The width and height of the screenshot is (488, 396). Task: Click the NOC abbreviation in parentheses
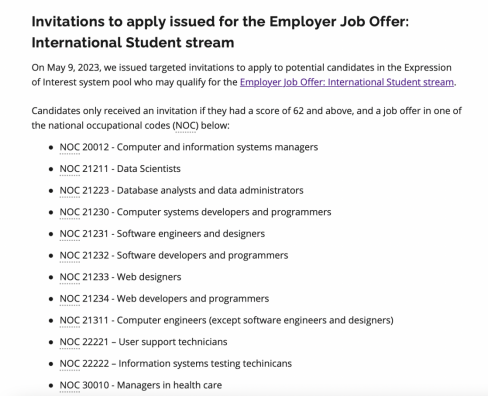[x=186, y=126]
